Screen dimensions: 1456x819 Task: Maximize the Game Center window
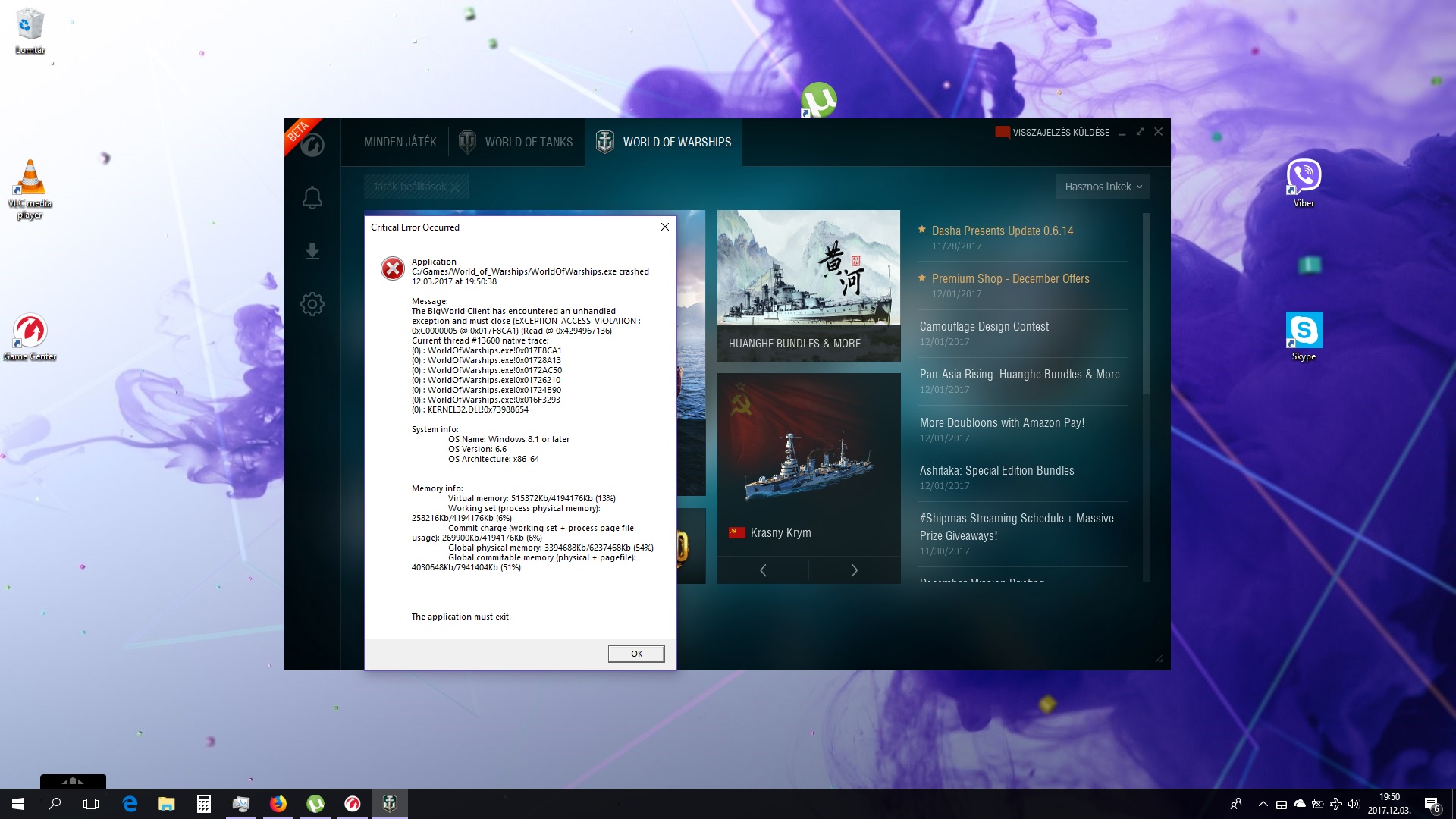(x=1140, y=132)
